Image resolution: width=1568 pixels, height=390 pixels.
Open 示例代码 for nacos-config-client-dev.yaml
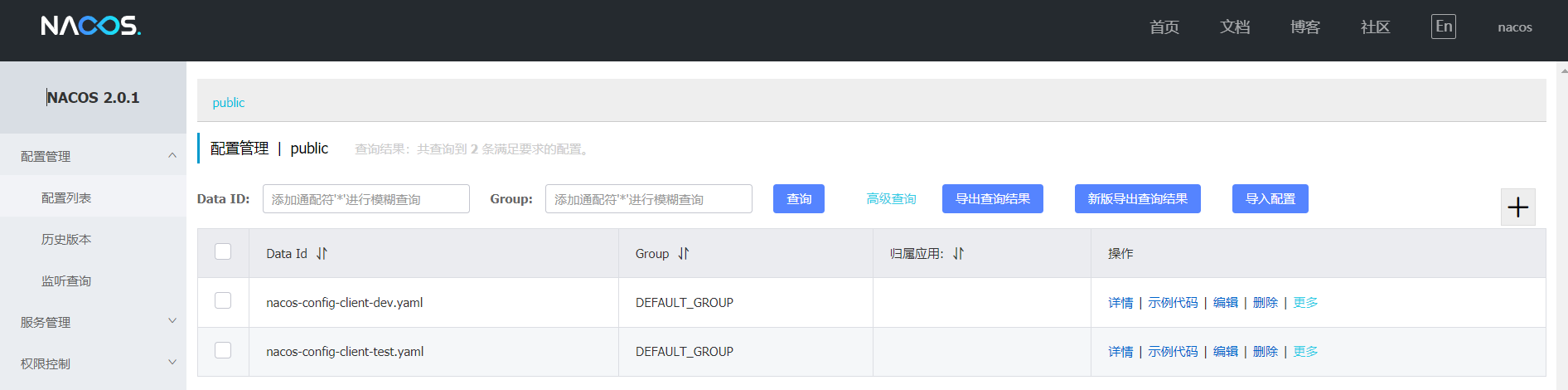[x=1173, y=303]
